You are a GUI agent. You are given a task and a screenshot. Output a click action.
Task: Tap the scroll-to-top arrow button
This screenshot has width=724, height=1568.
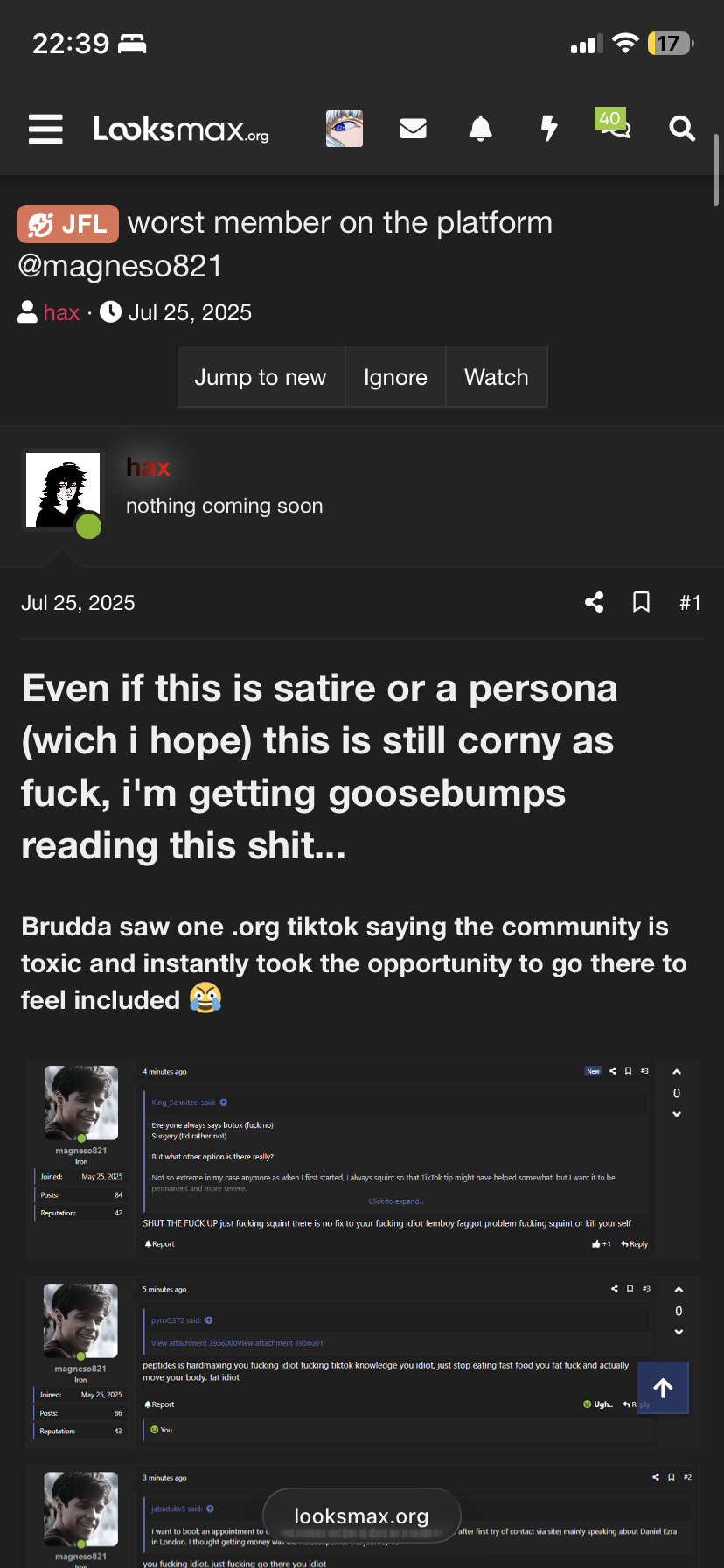click(x=663, y=1388)
